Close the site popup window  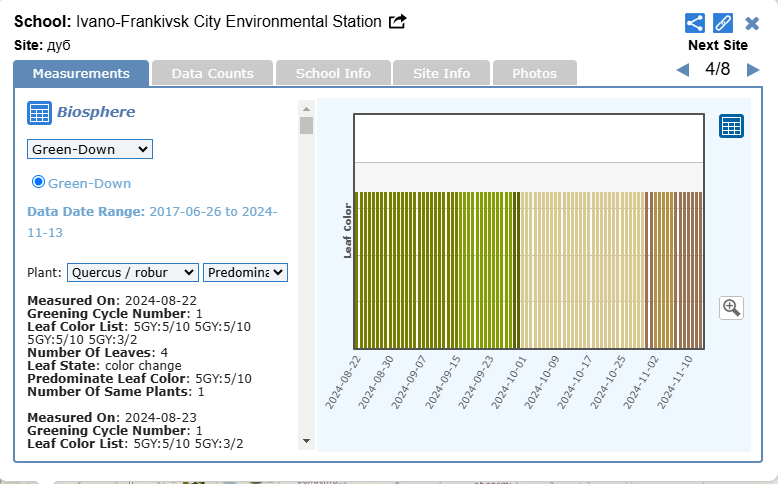752,23
